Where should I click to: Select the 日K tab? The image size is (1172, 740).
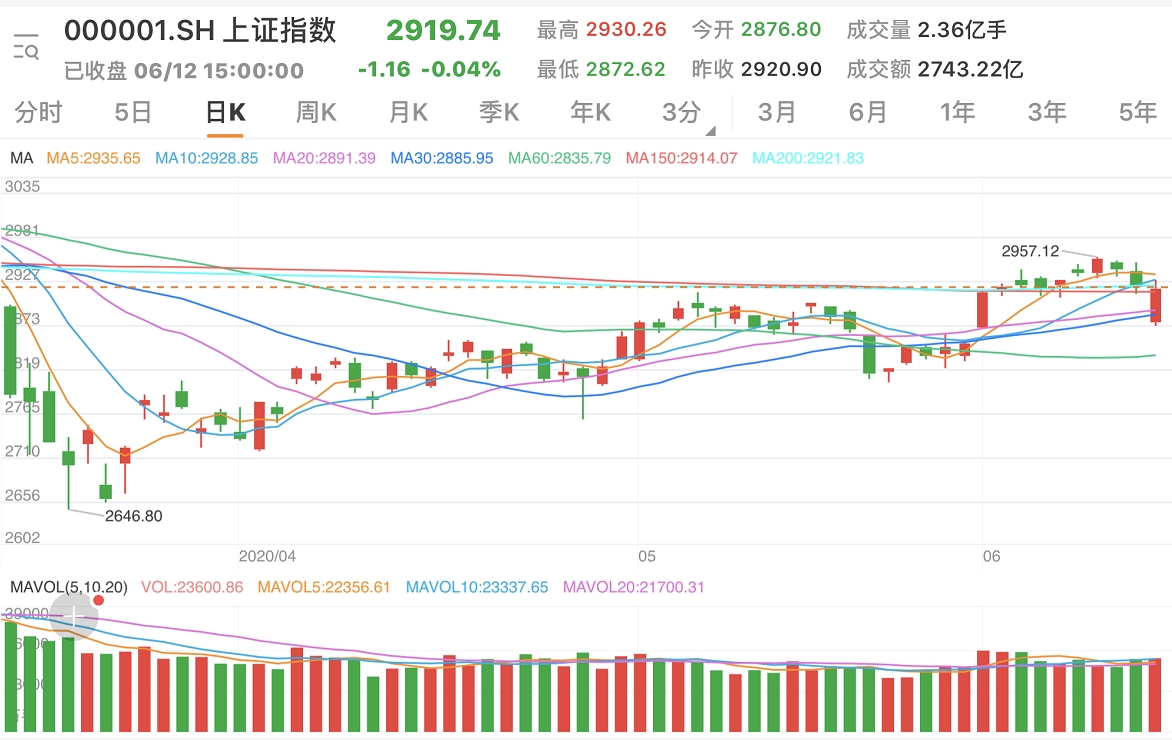point(225,112)
